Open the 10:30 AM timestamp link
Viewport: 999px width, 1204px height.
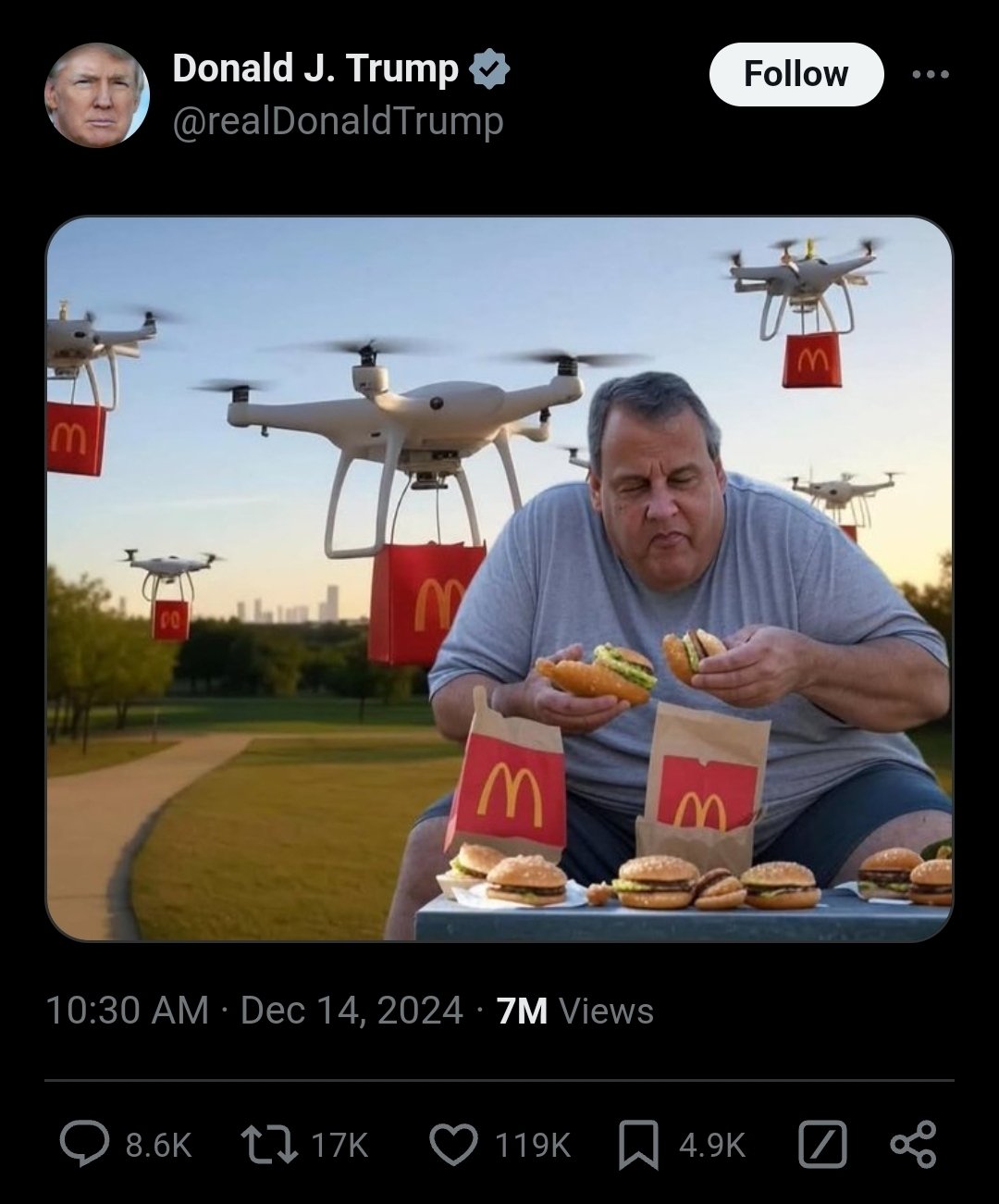[127, 1011]
